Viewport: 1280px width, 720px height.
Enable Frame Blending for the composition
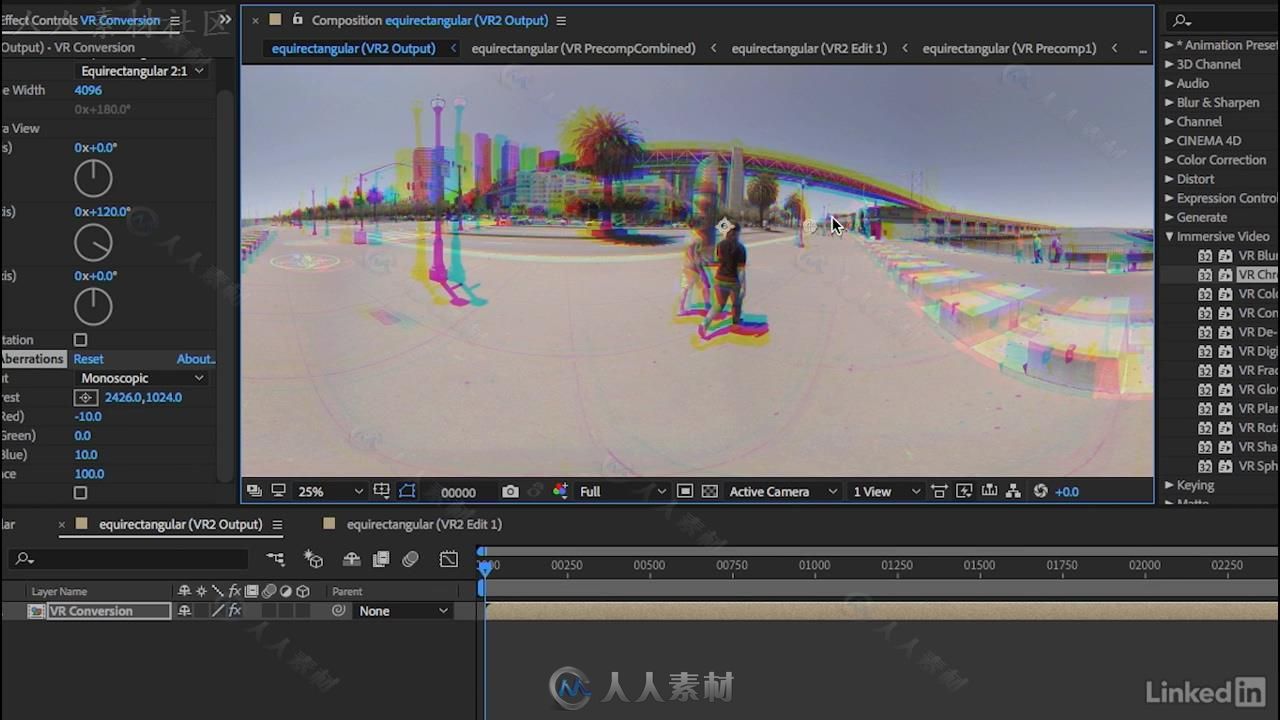click(381, 559)
